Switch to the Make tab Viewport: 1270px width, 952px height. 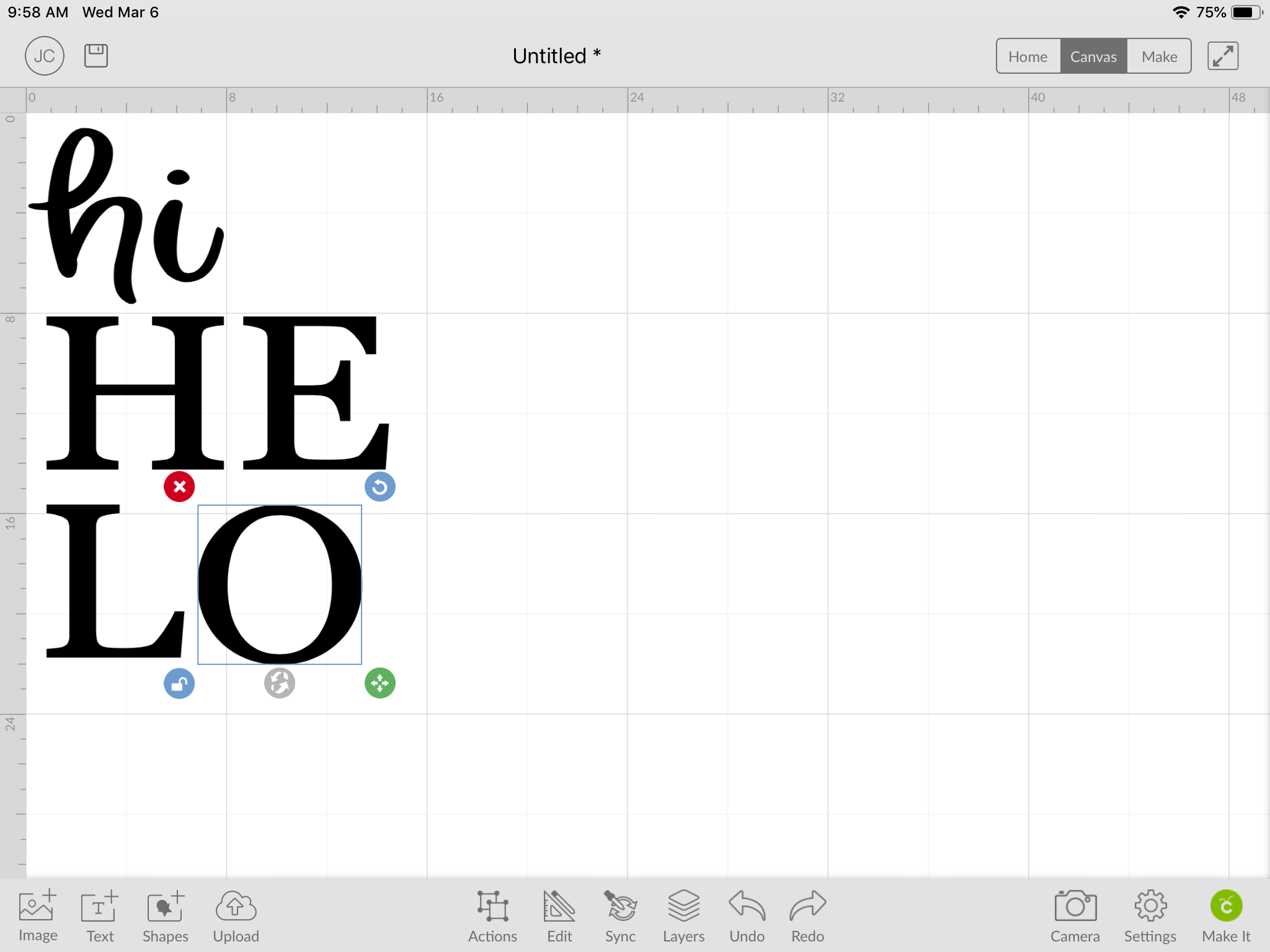pos(1159,56)
